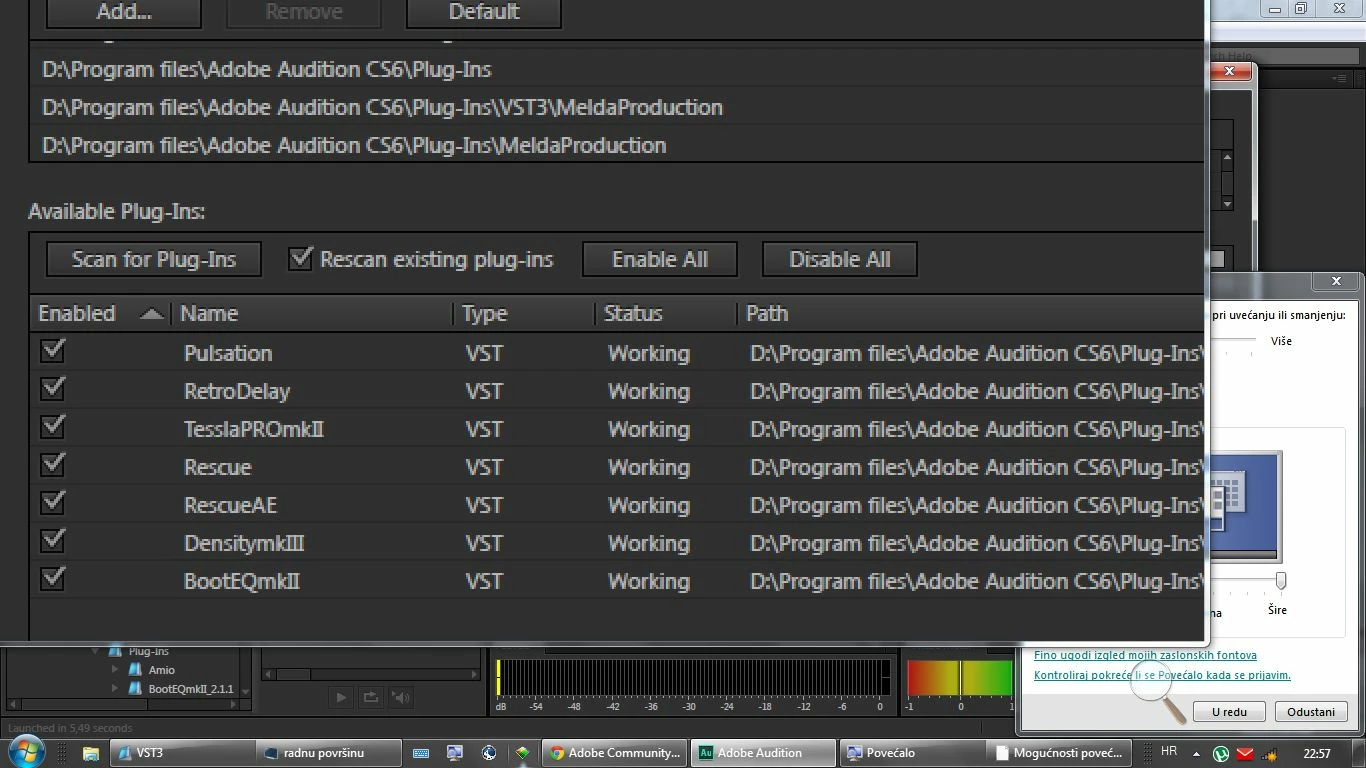Click U redu button in magnifier options

click(1229, 712)
